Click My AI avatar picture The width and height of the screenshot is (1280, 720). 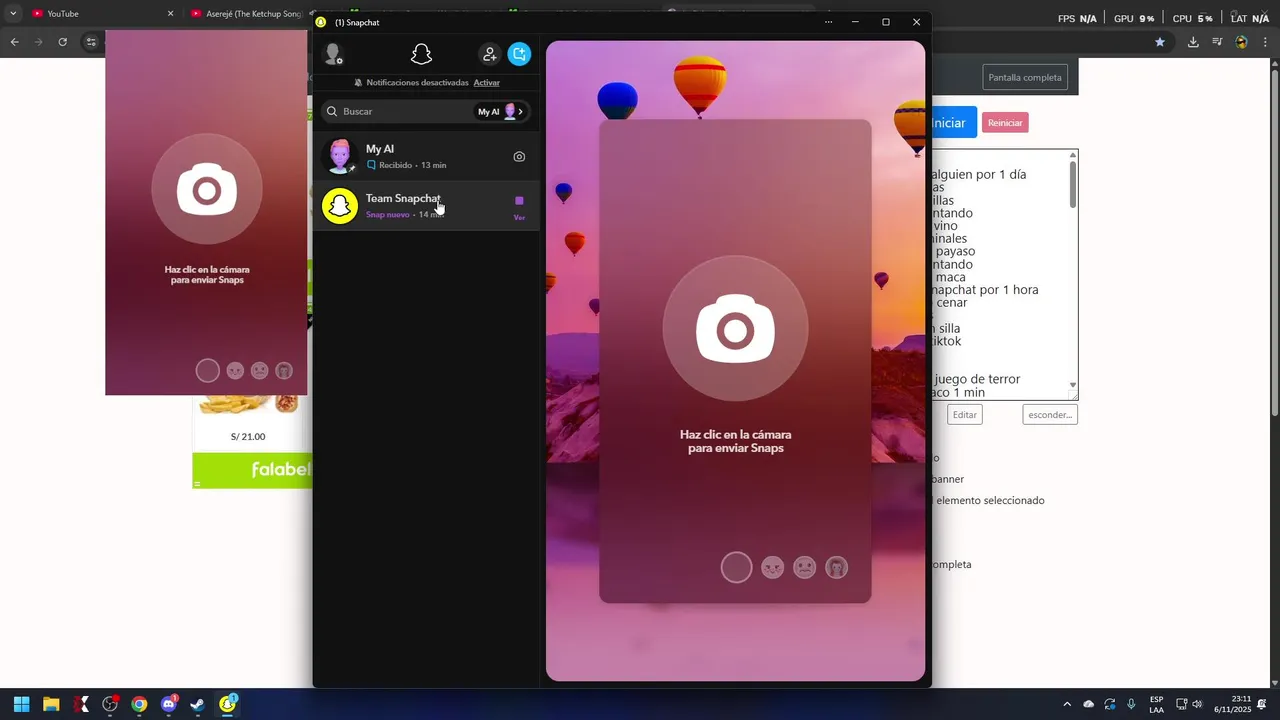[340, 156]
